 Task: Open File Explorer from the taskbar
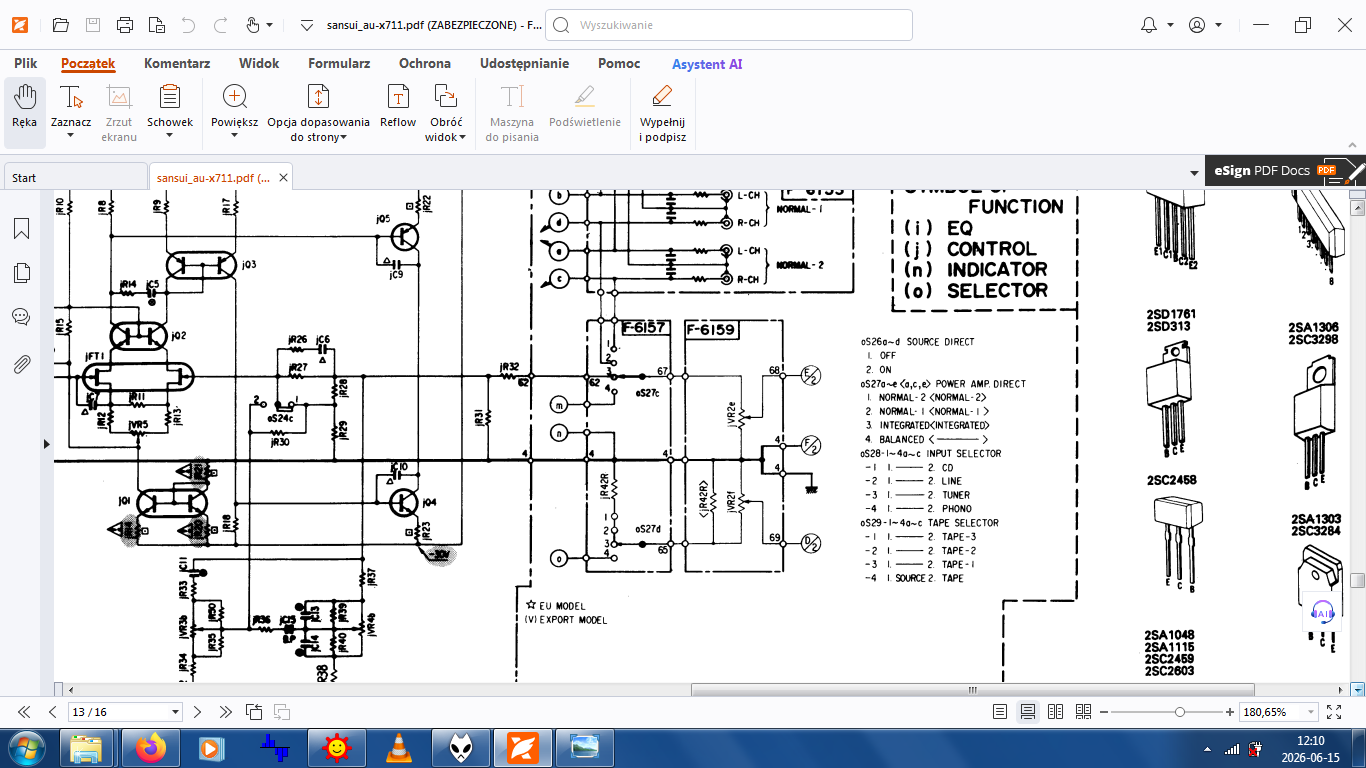[86, 748]
